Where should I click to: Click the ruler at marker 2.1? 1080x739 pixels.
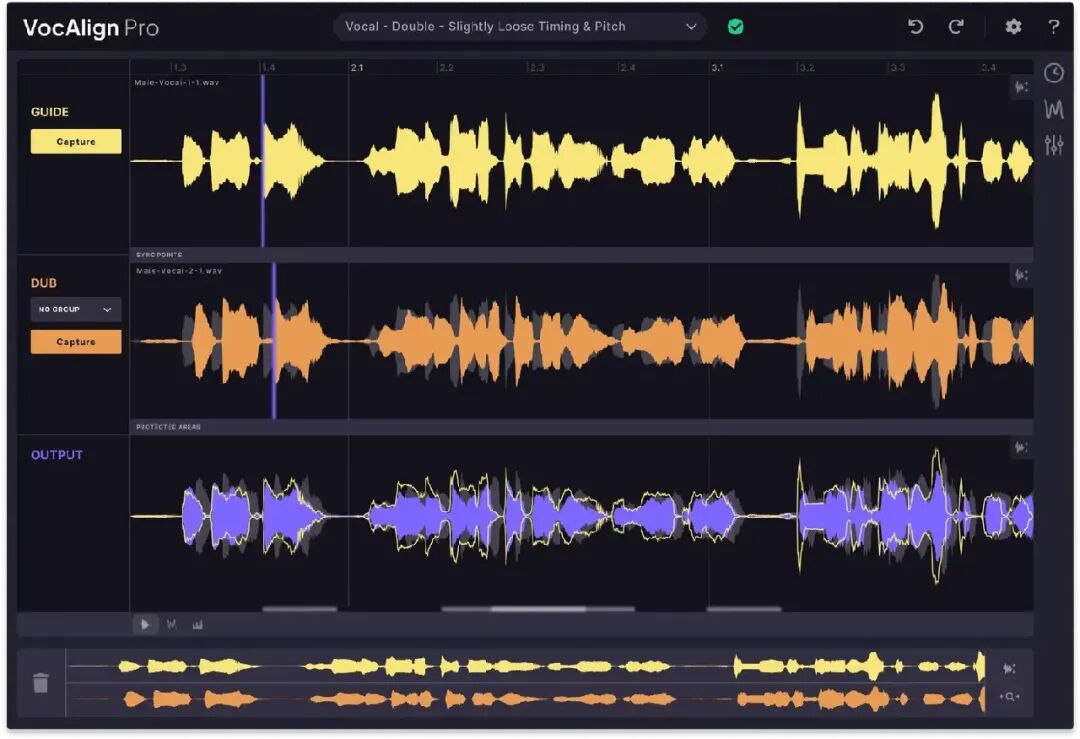point(356,67)
